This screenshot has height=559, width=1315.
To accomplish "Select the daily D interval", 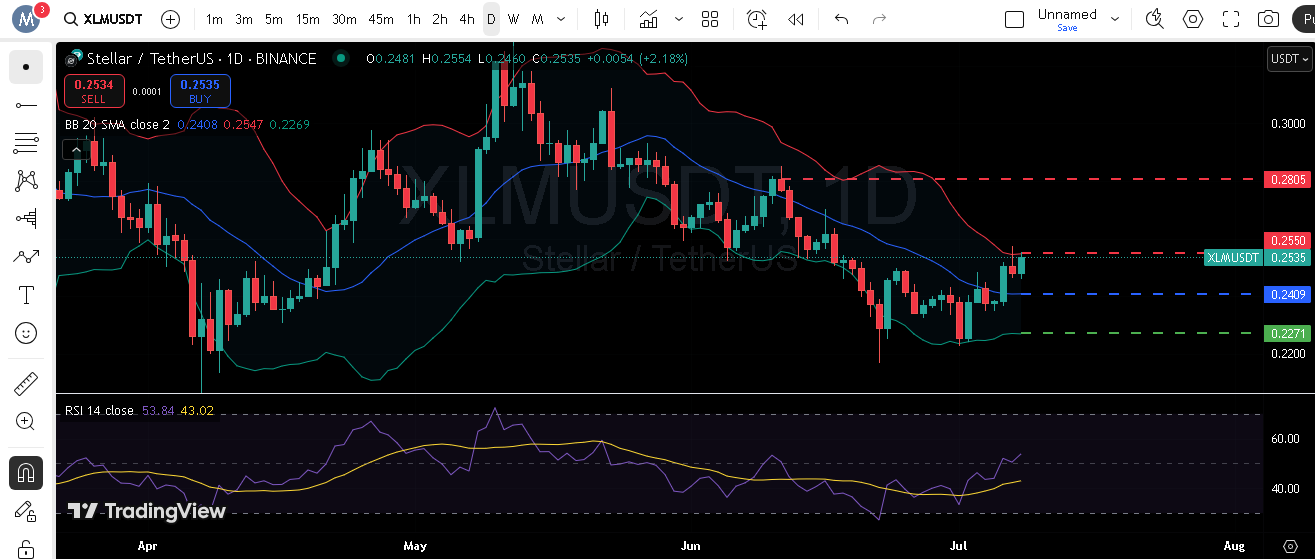I will tap(491, 19).
